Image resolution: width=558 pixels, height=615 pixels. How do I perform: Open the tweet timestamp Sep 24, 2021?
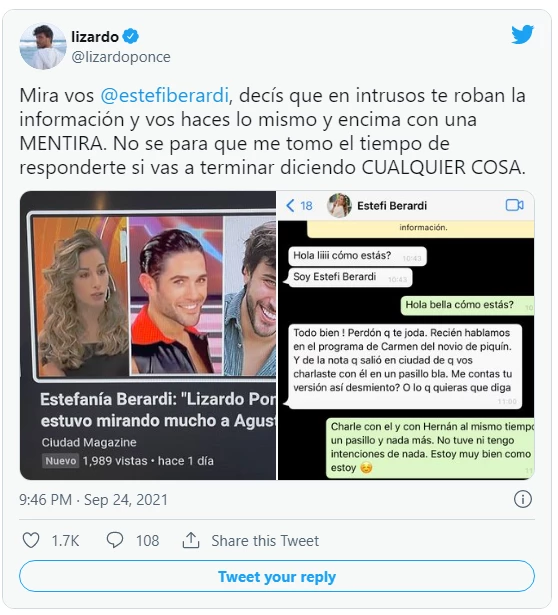pyautogui.click(x=126, y=500)
